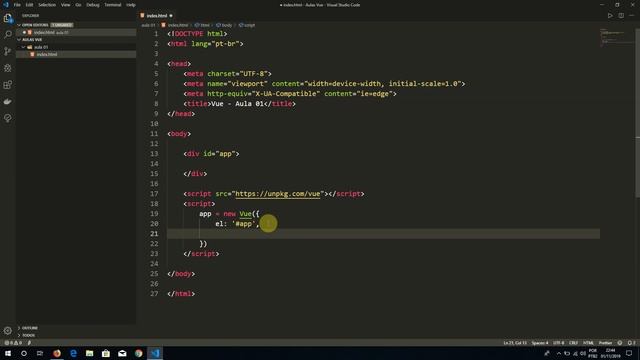Open the Source Control view
Image resolution: width=640 pixels, height=360 pixels.
(8, 51)
